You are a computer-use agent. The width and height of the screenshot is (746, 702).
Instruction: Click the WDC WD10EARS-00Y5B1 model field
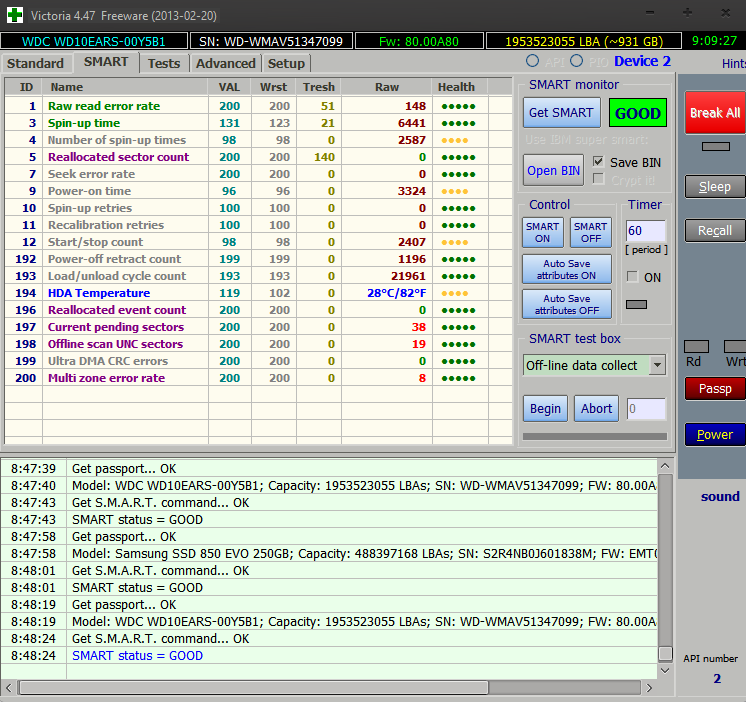[x=94, y=41]
